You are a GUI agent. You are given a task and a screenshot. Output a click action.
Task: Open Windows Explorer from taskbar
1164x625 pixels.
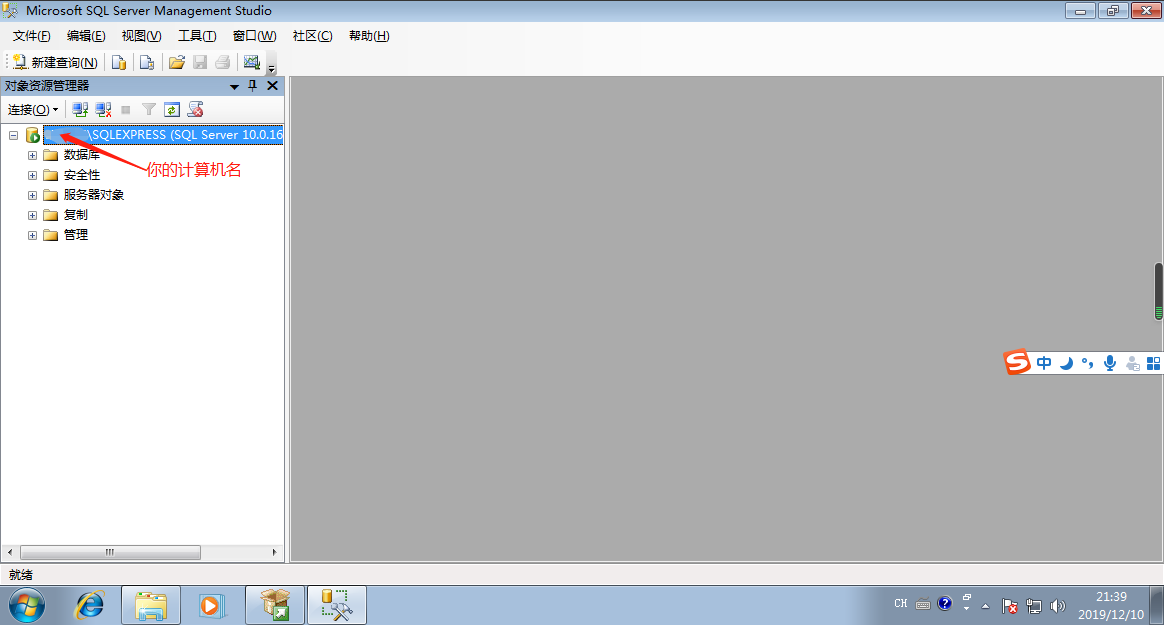[x=151, y=605]
